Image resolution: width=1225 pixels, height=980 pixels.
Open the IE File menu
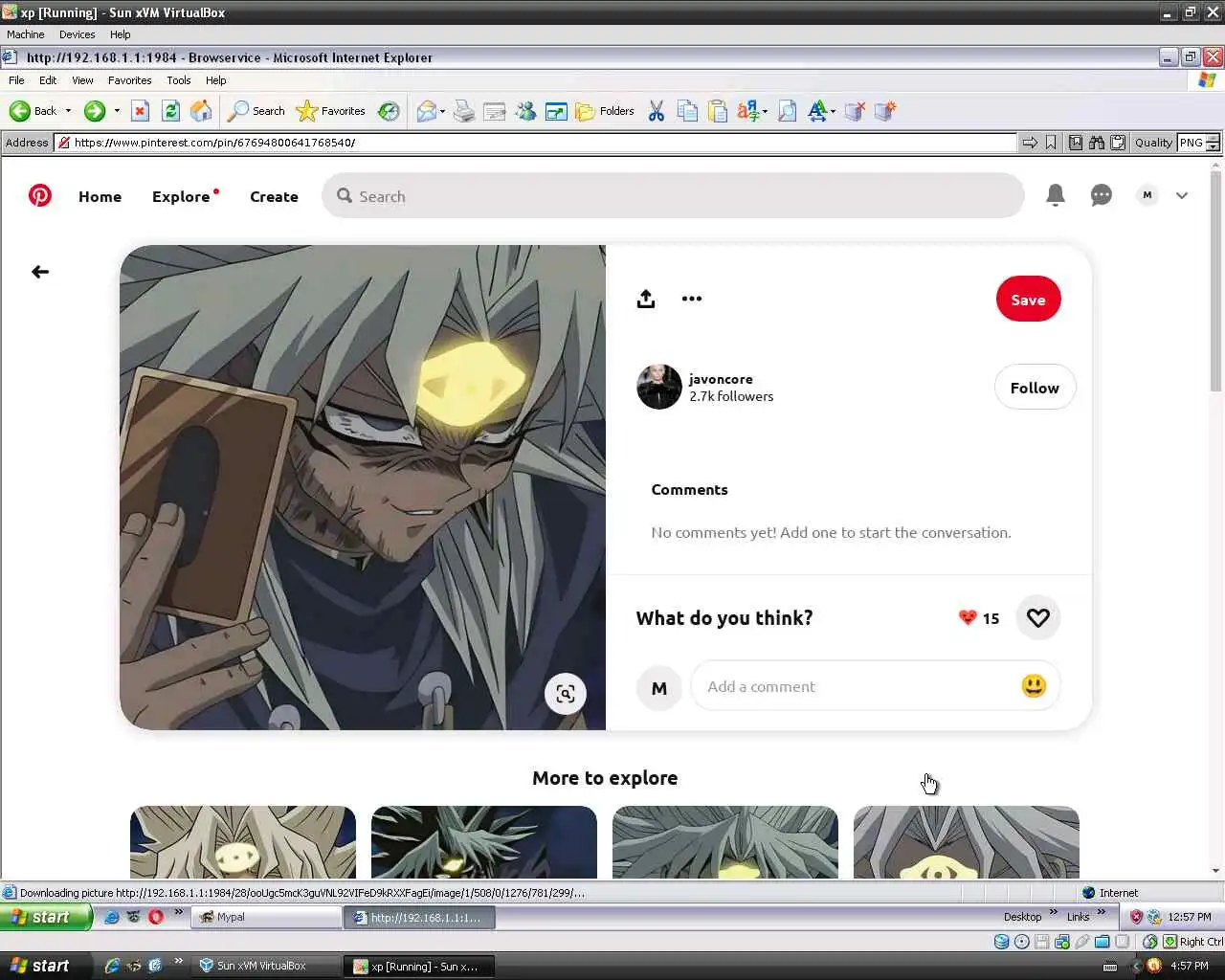pyautogui.click(x=16, y=80)
